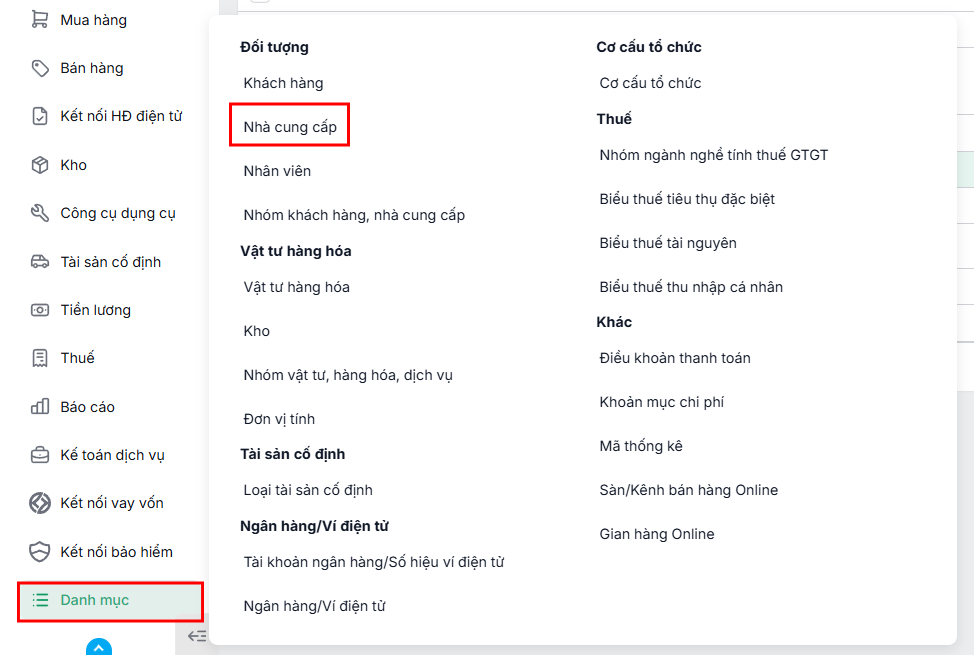Image resolution: width=974 pixels, height=655 pixels.
Task: Open the Danh mục sidebar menu
Action: [111, 600]
